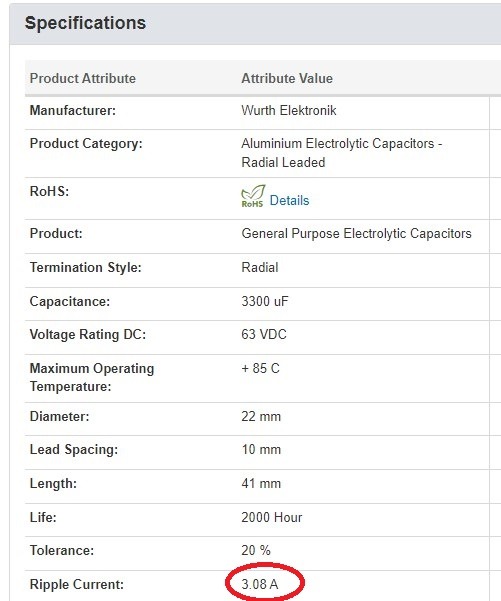Click the 20 % tolerance value
The image size is (501, 601).
[x=256, y=550]
